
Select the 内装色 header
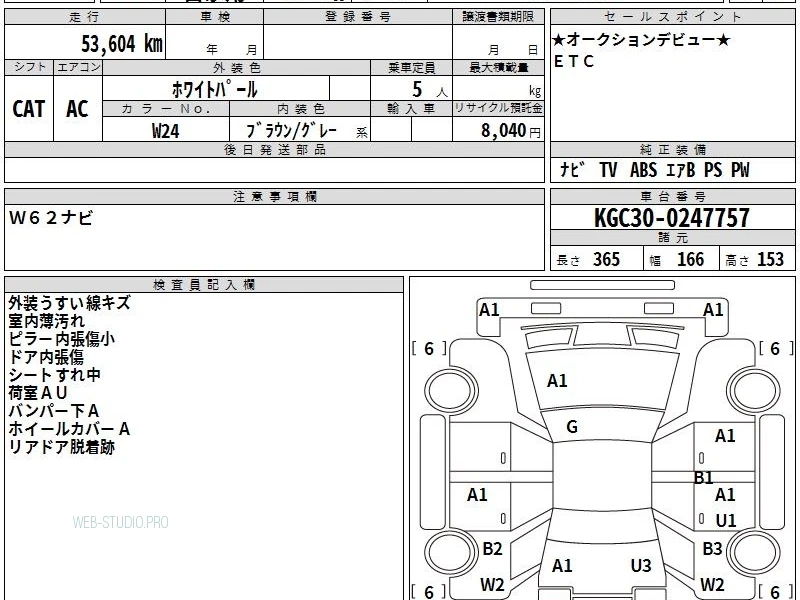pos(301,109)
